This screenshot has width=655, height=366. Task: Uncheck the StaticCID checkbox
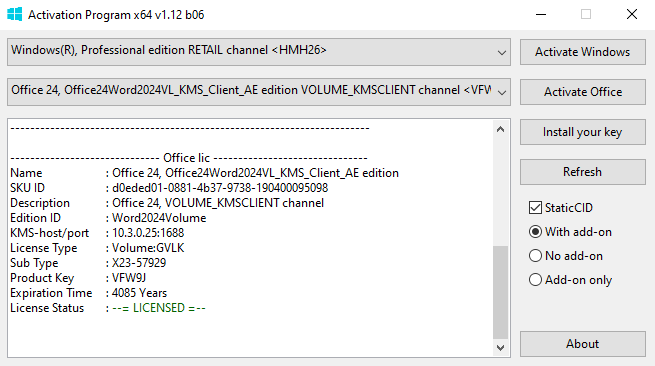[535, 208]
